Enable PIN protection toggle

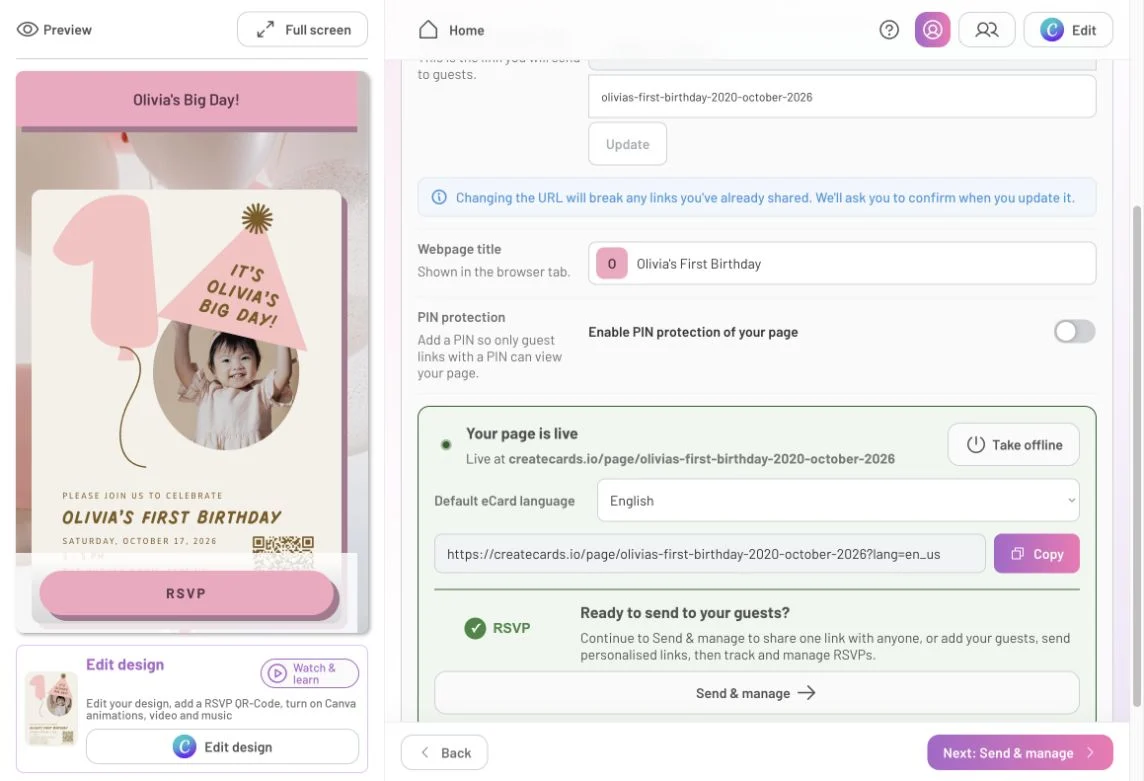(1074, 331)
